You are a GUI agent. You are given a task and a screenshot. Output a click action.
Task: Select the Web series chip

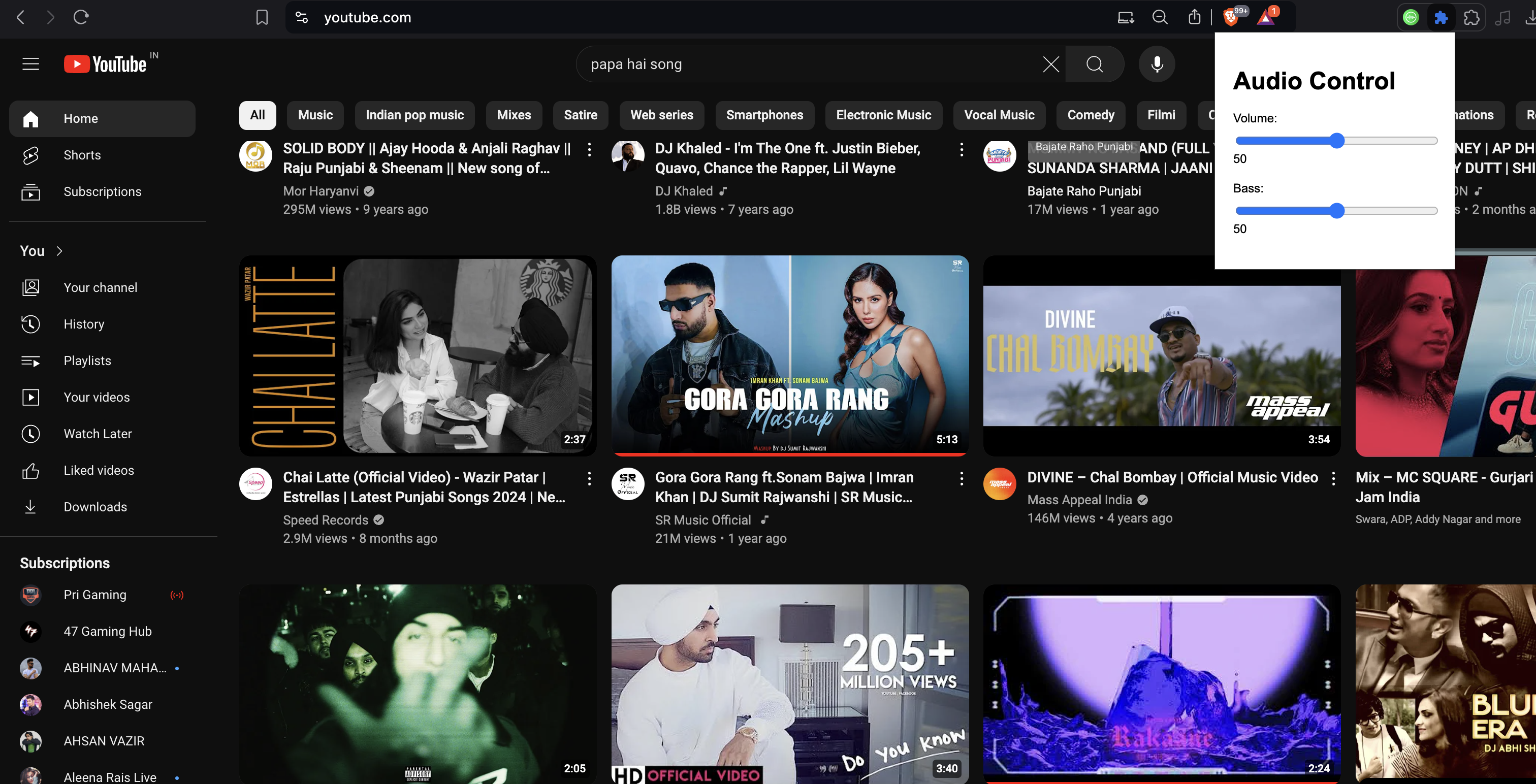(662, 115)
